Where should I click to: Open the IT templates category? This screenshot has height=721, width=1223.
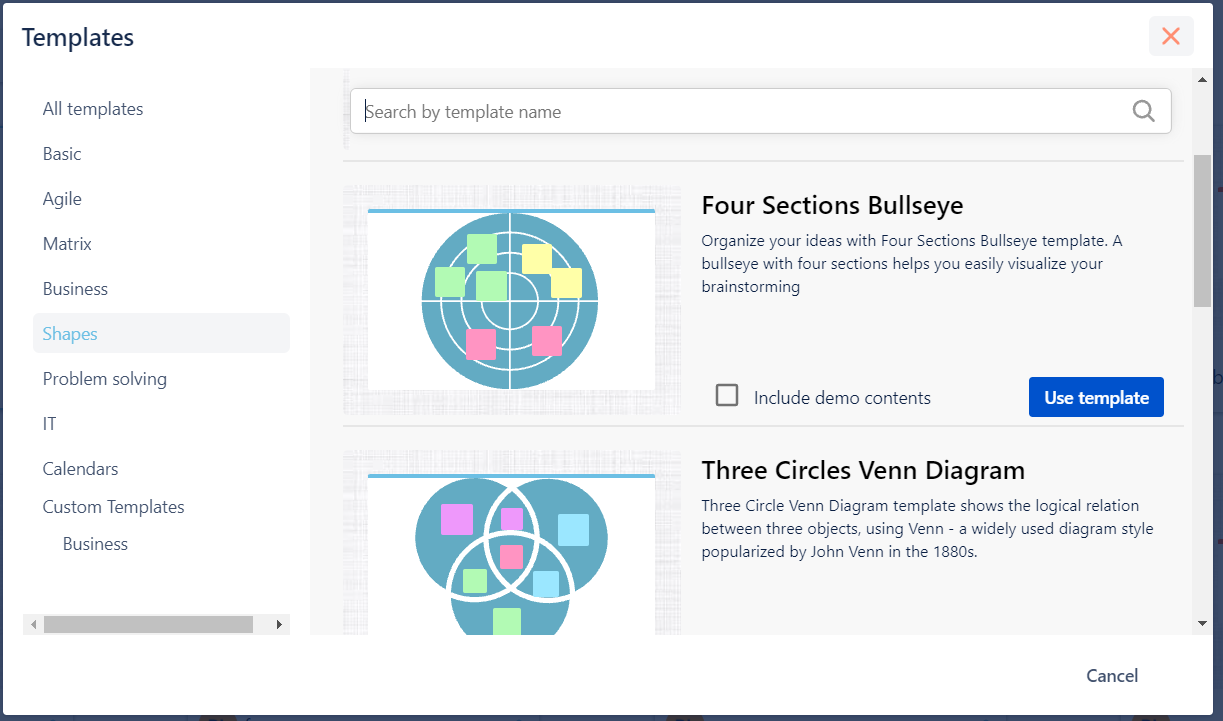50,424
